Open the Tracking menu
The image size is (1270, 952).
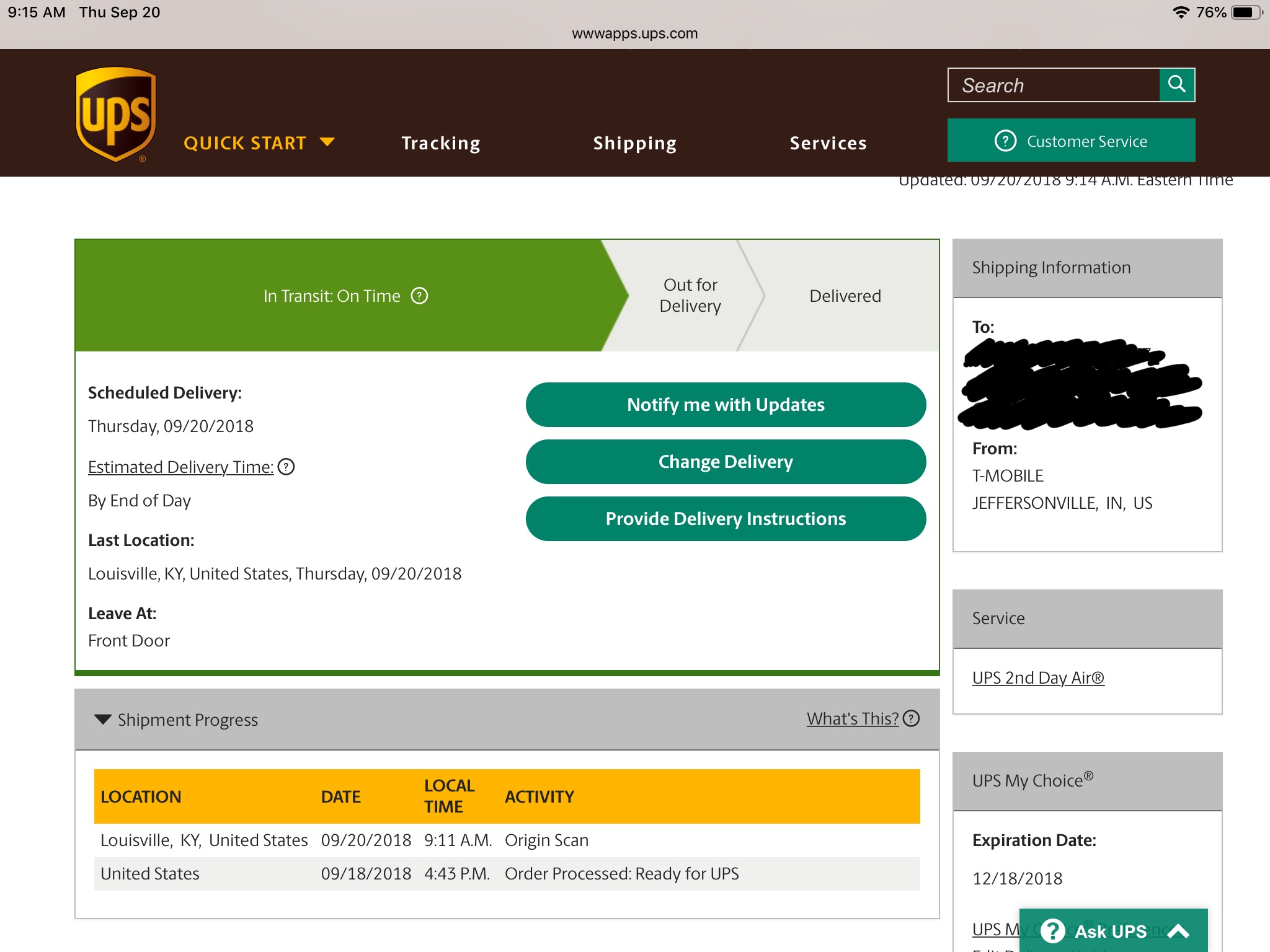(441, 143)
